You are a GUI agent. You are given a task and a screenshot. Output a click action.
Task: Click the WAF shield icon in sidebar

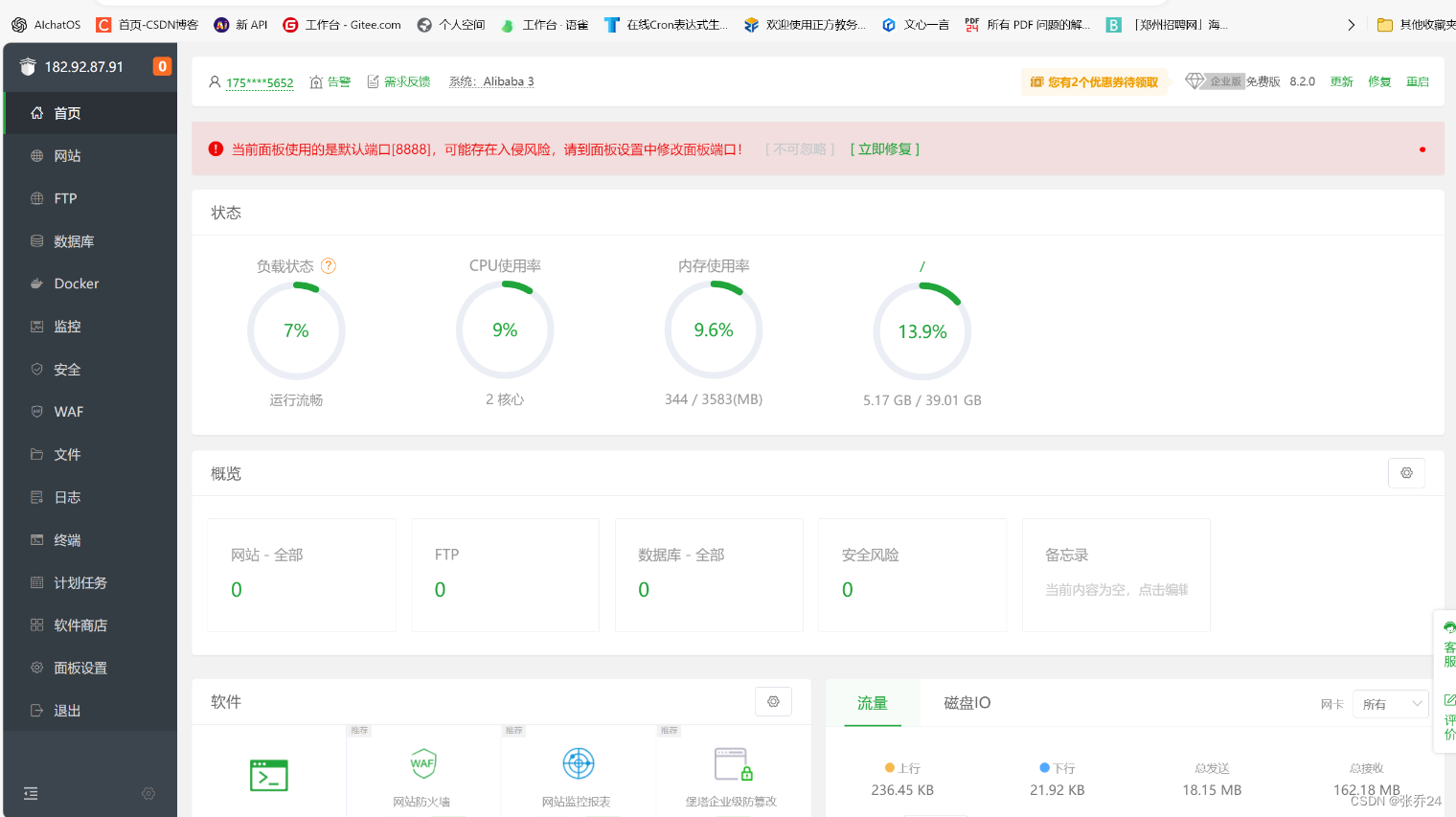[x=36, y=412]
